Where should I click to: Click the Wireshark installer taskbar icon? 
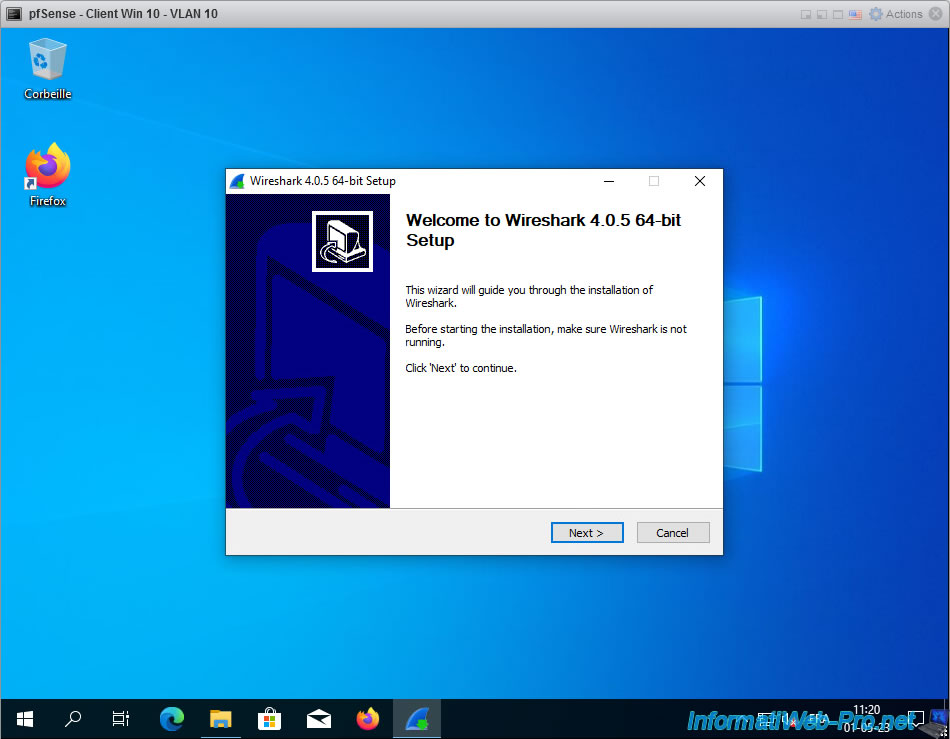(x=417, y=719)
